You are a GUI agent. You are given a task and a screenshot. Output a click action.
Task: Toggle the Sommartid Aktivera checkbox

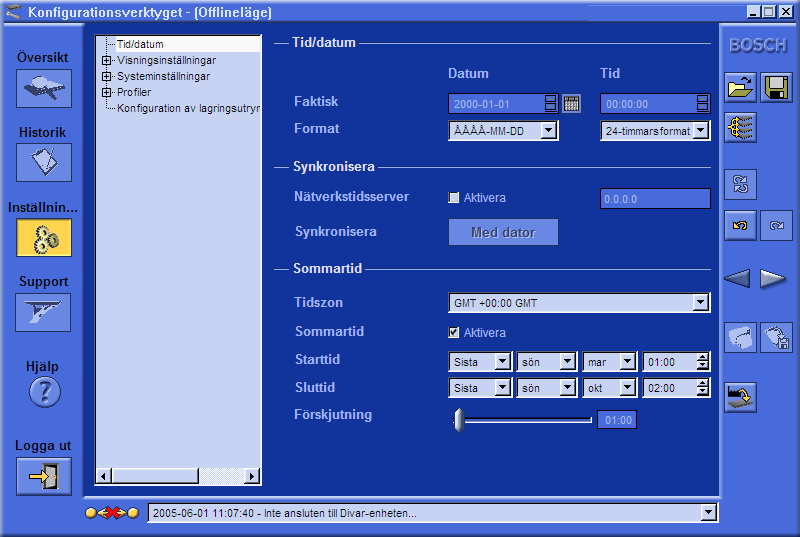454,333
